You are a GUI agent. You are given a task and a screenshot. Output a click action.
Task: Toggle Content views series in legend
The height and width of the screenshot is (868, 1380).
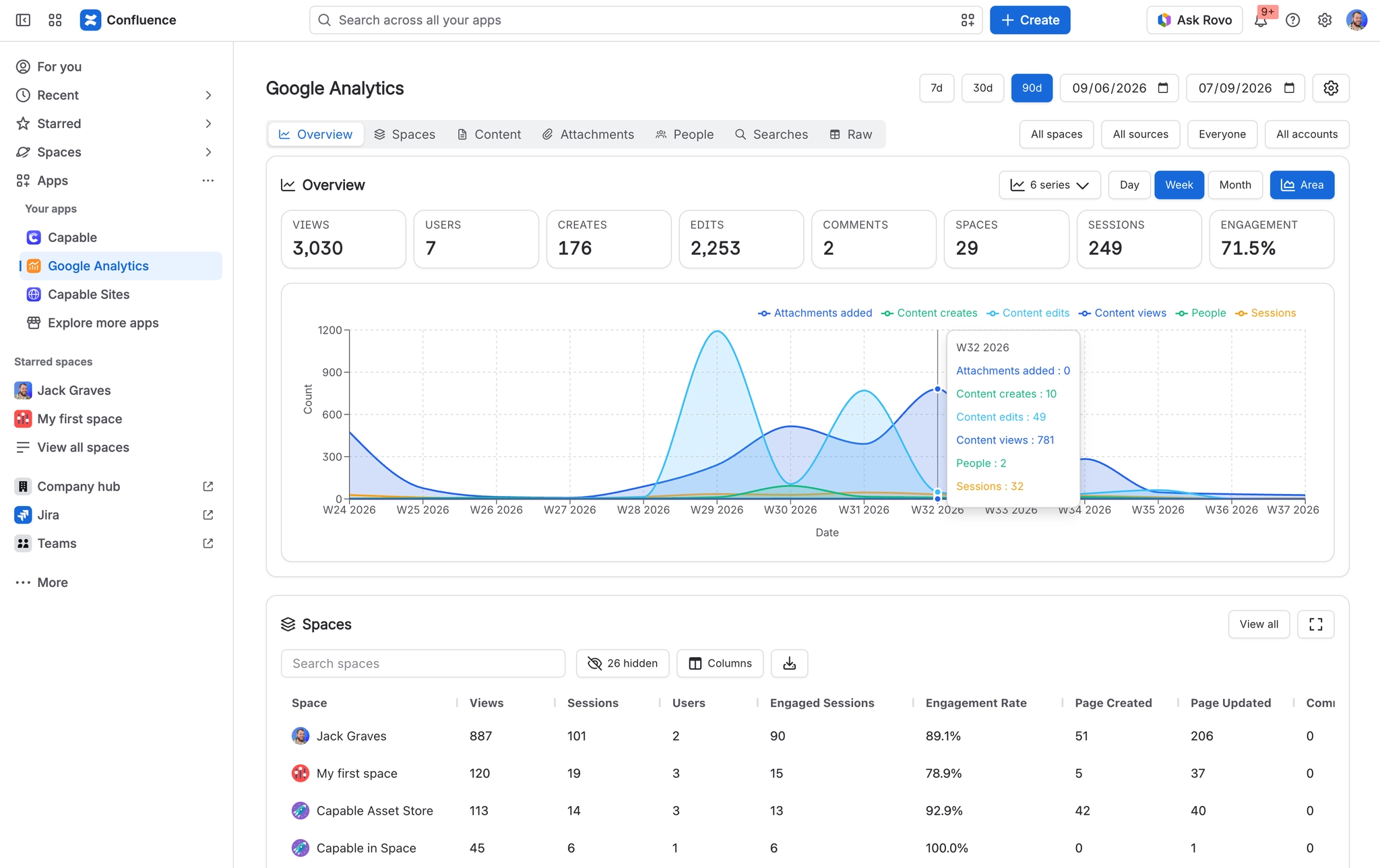tap(1123, 313)
